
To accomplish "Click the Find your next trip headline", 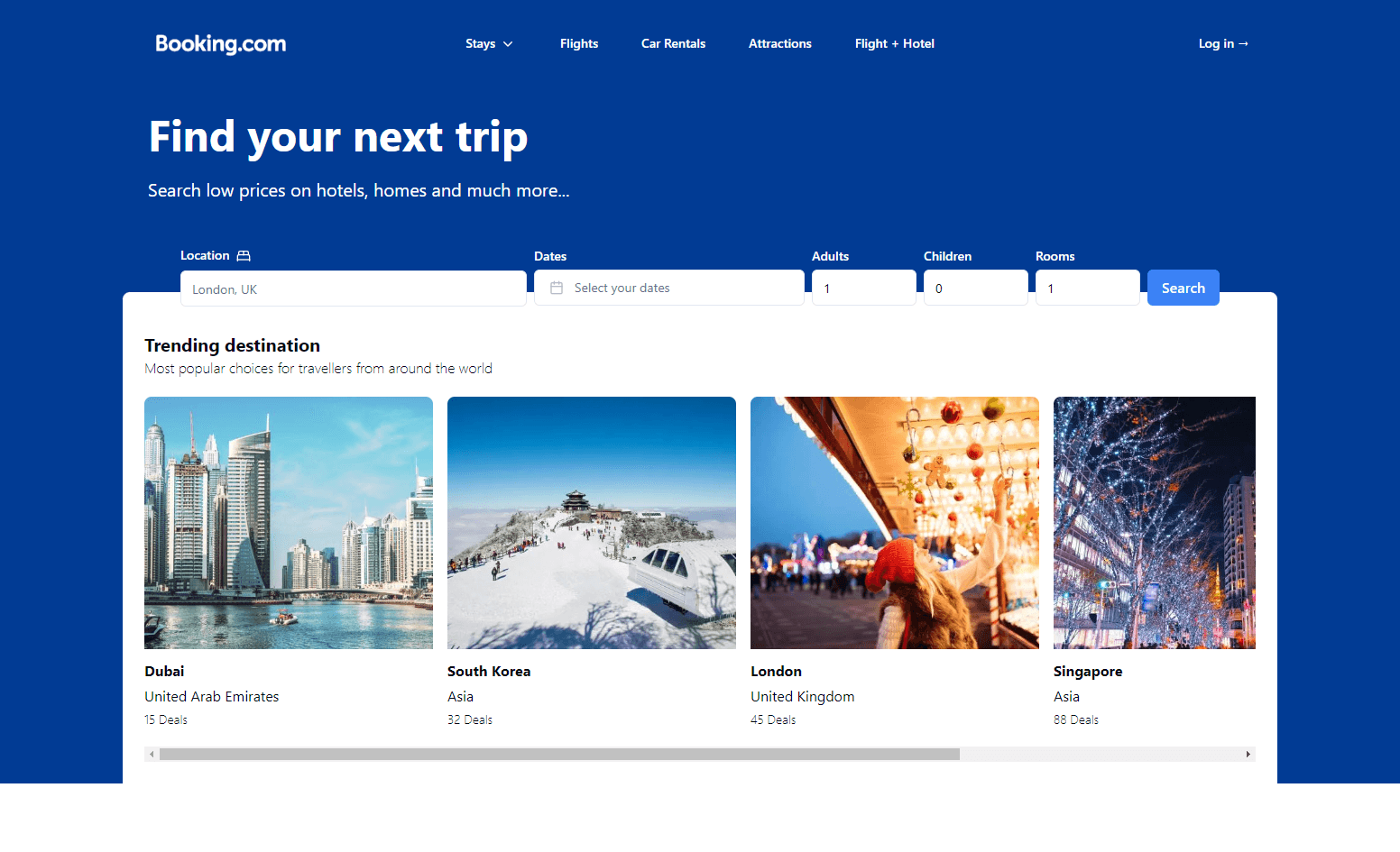I will coord(338,137).
